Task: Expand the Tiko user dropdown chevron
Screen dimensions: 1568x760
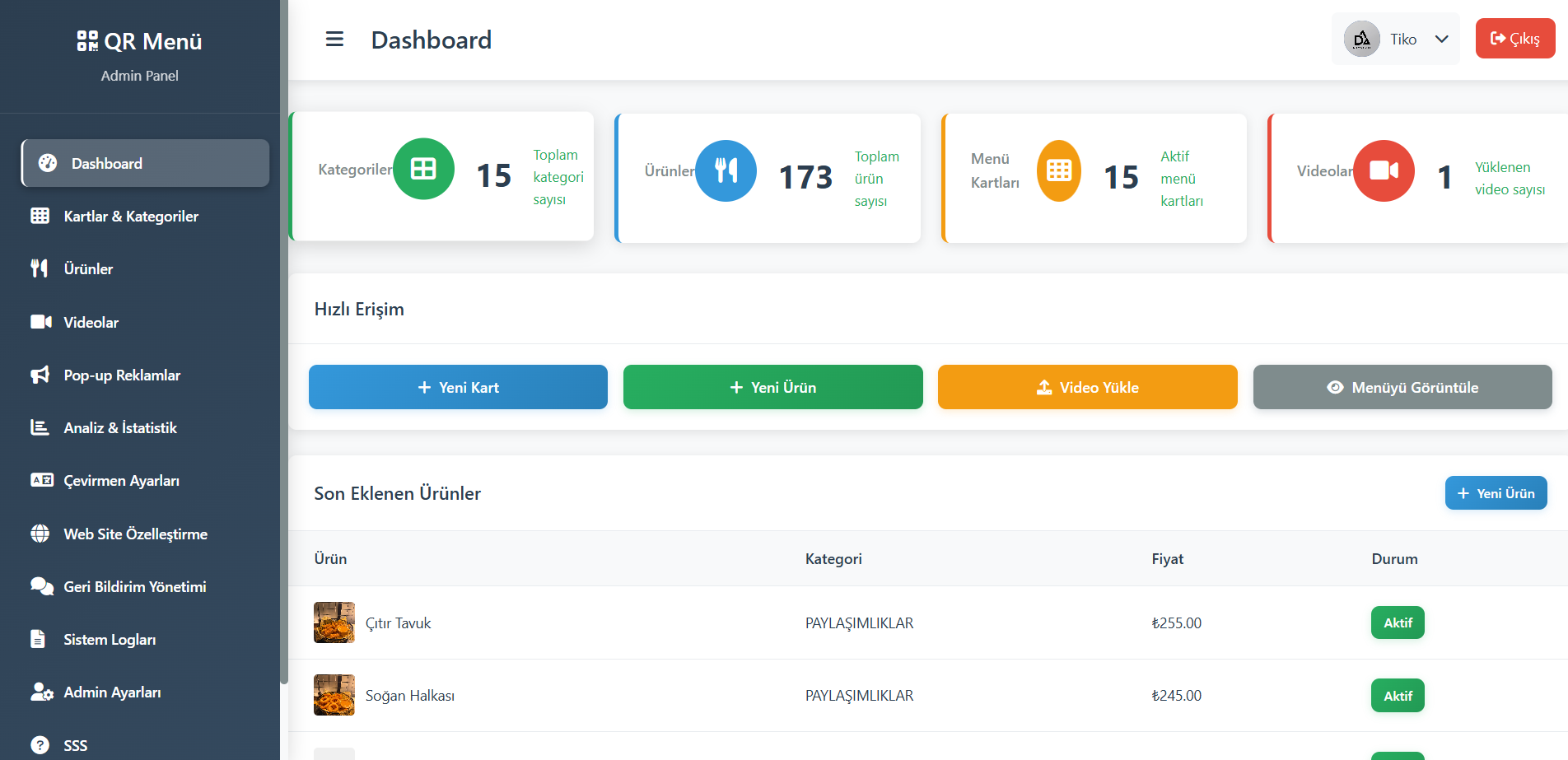Action: pyautogui.click(x=1441, y=40)
